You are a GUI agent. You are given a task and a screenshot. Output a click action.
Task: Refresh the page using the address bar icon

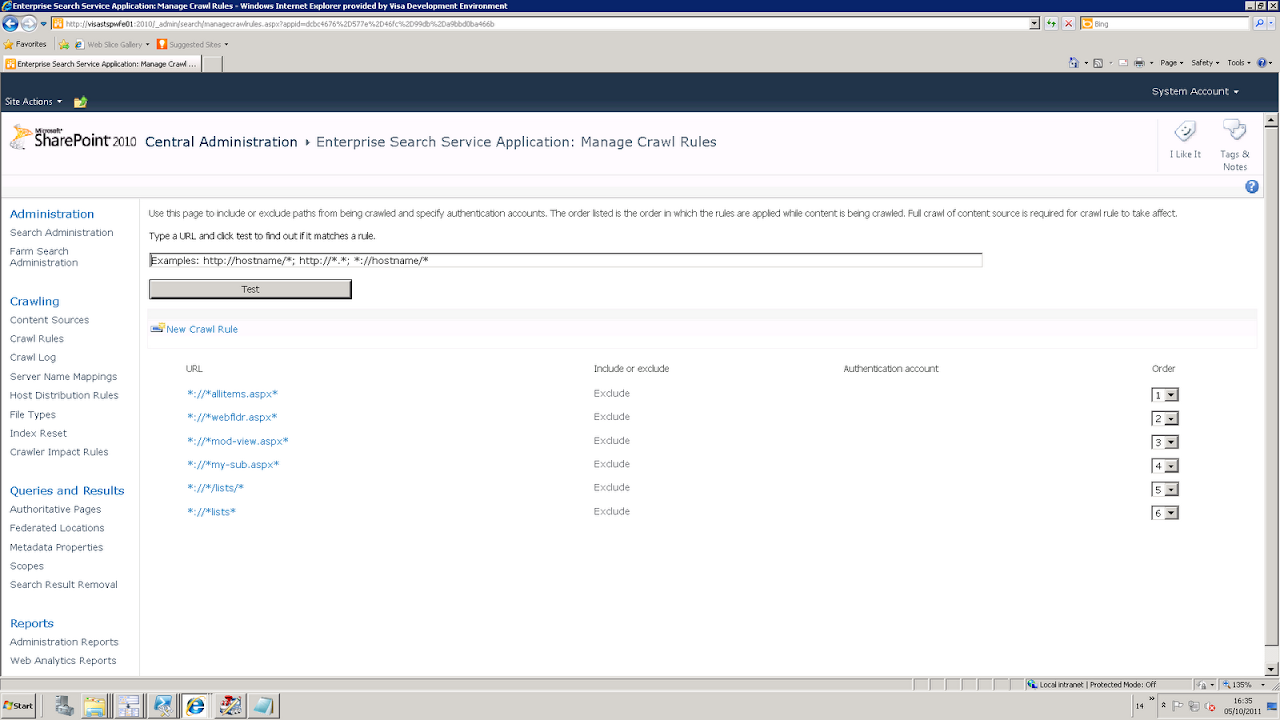coord(1051,23)
